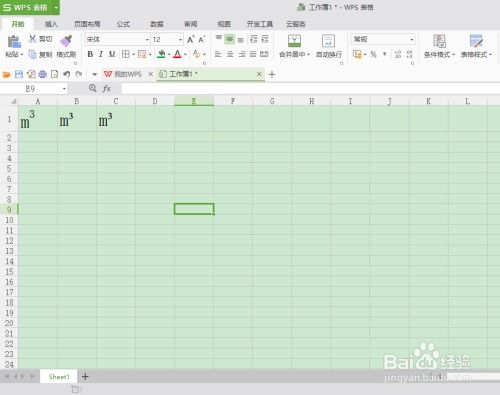Click the print preview icon
The width and height of the screenshot is (500, 395).
tap(54, 74)
